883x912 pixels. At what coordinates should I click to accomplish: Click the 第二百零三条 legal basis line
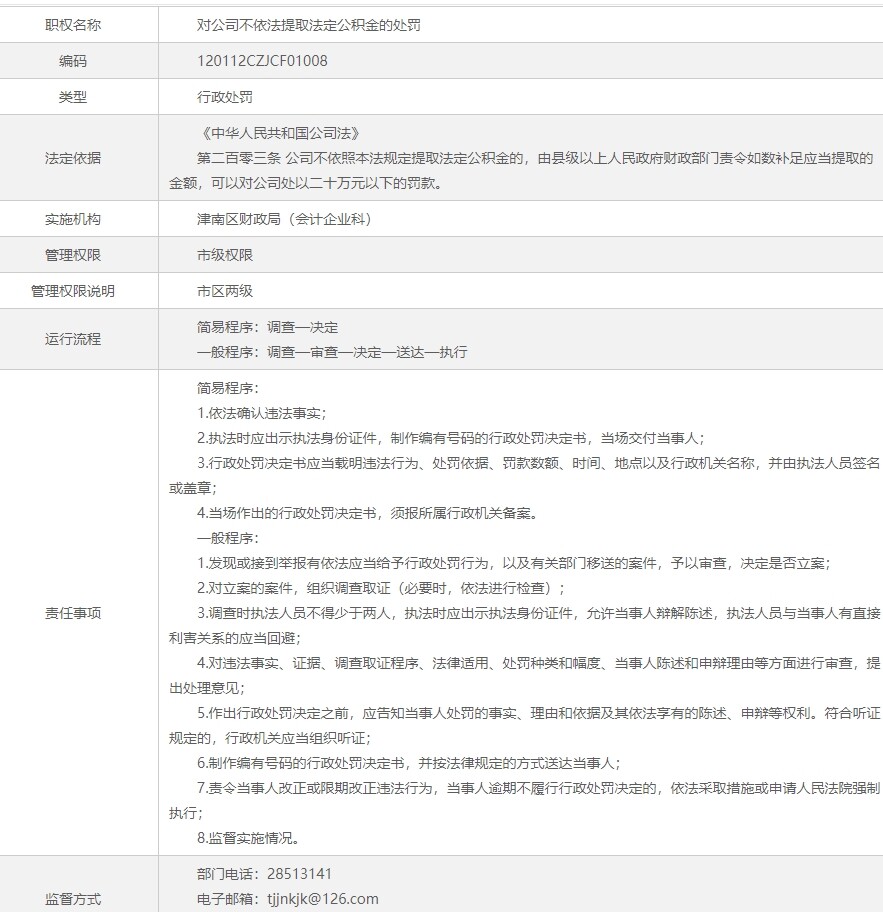click(535, 158)
